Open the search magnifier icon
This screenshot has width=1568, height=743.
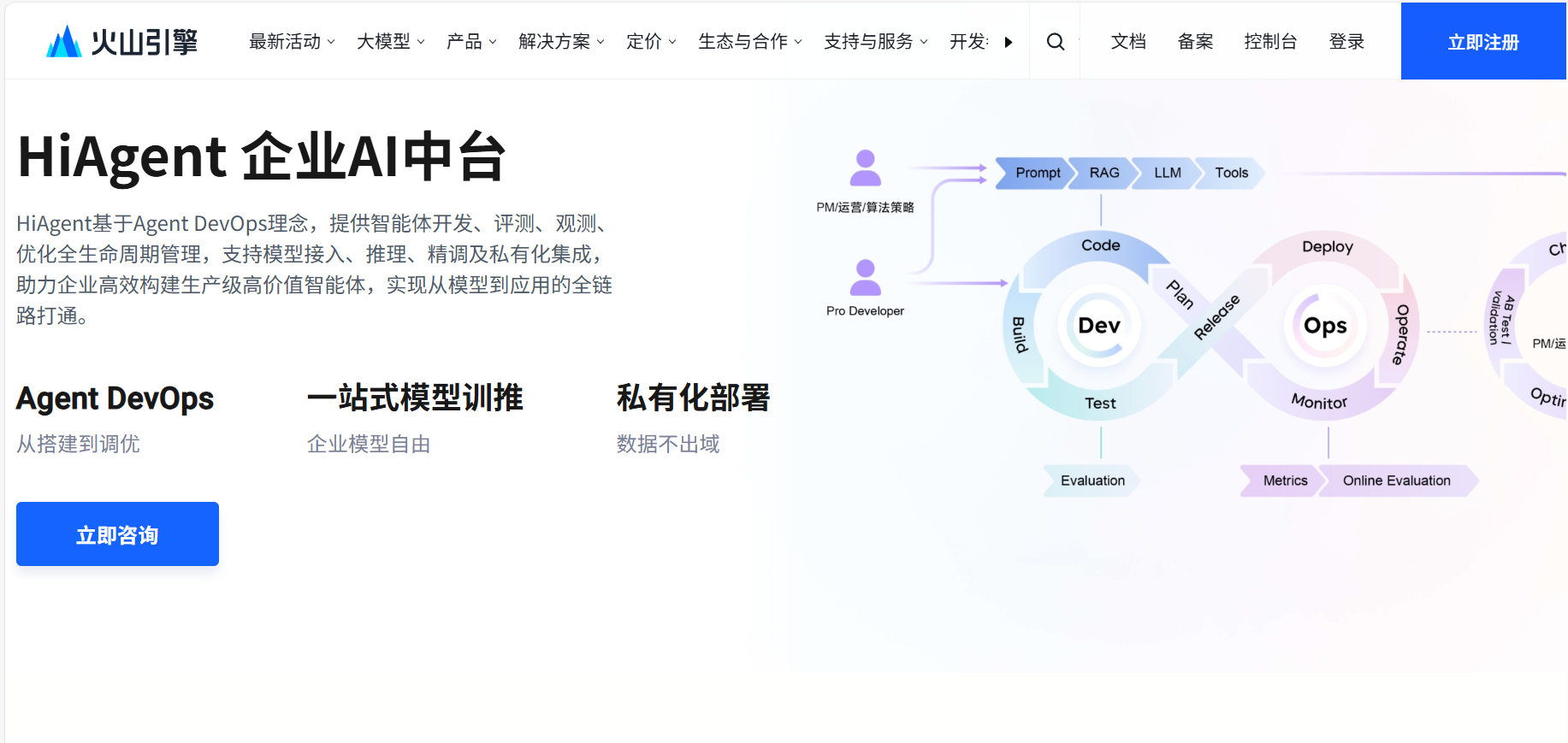pyautogui.click(x=1056, y=42)
